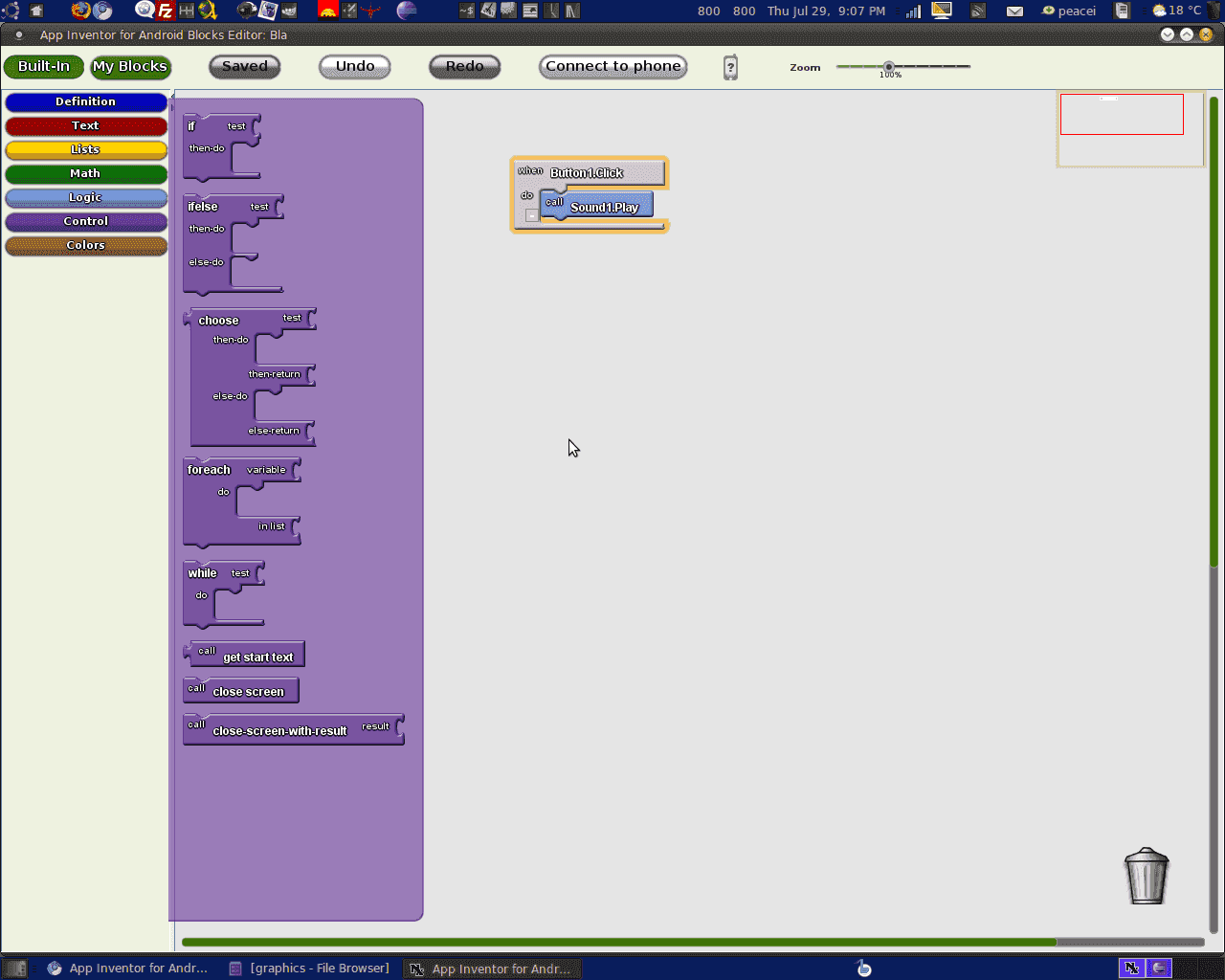Click the workspace switcher second desktop
Image resolution: width=1225 pixels, height=980 pixels.
pos(1159,969)
